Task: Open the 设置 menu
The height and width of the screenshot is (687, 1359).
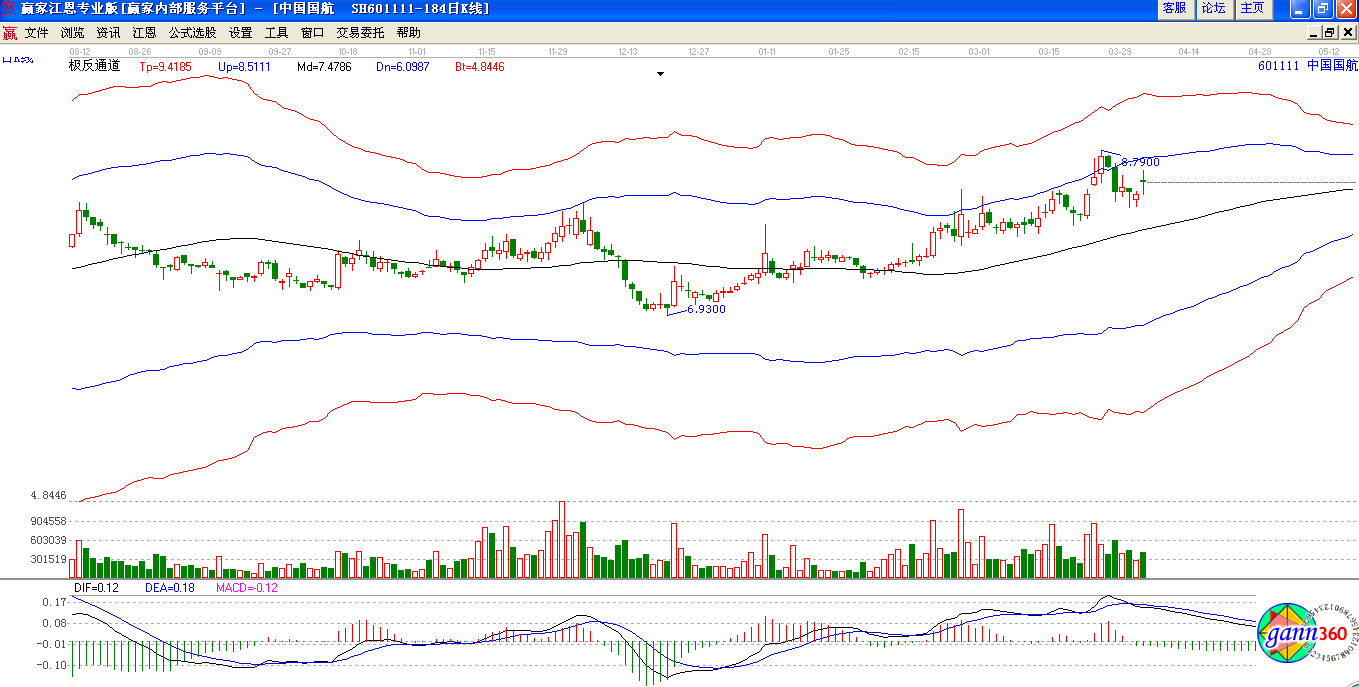Action: 240,33
